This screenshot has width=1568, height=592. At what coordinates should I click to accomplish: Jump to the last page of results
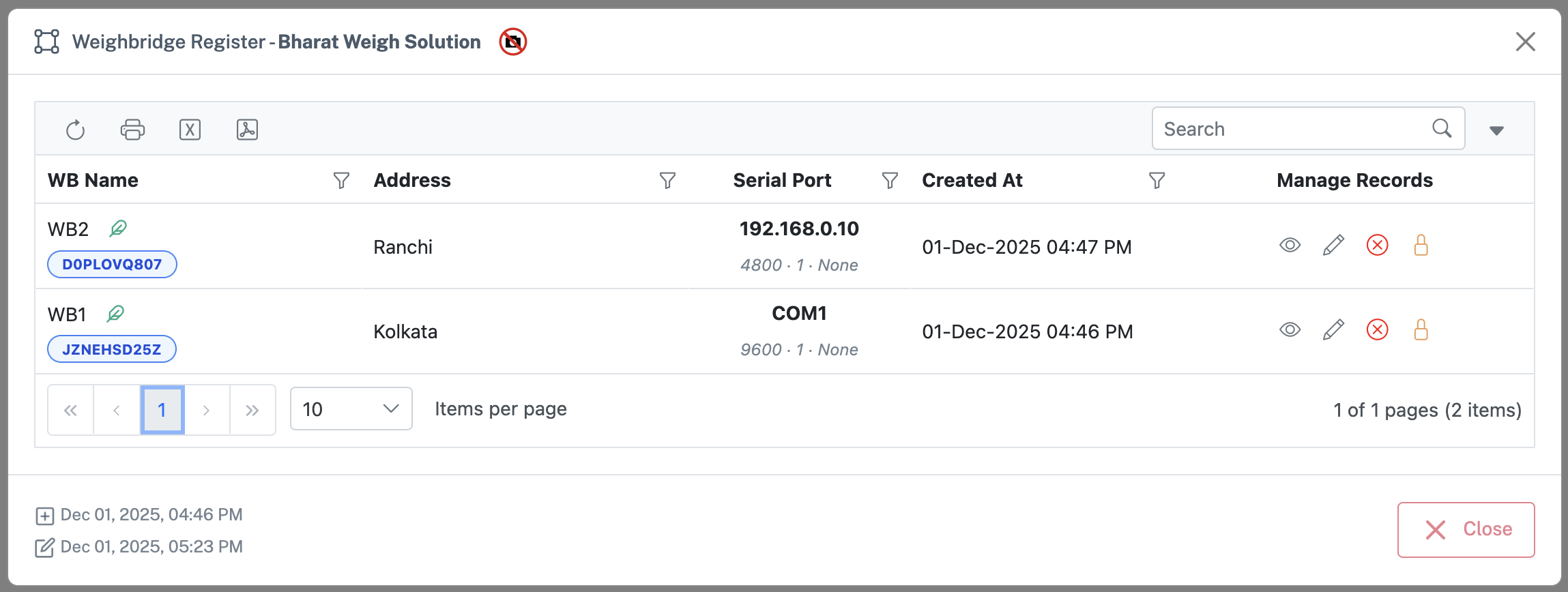(252, 410)
